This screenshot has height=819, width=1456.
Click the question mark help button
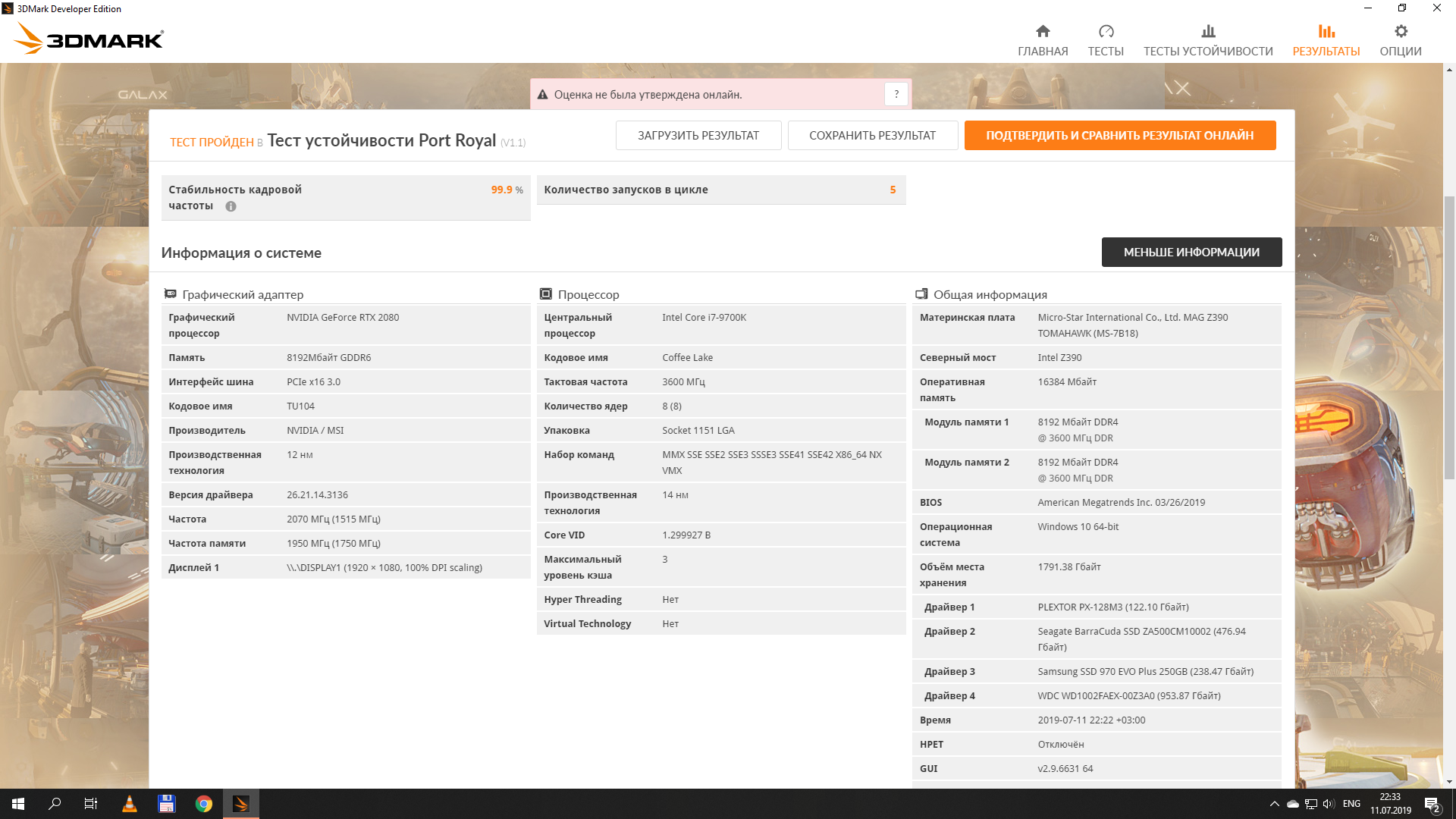coord(896,94)
